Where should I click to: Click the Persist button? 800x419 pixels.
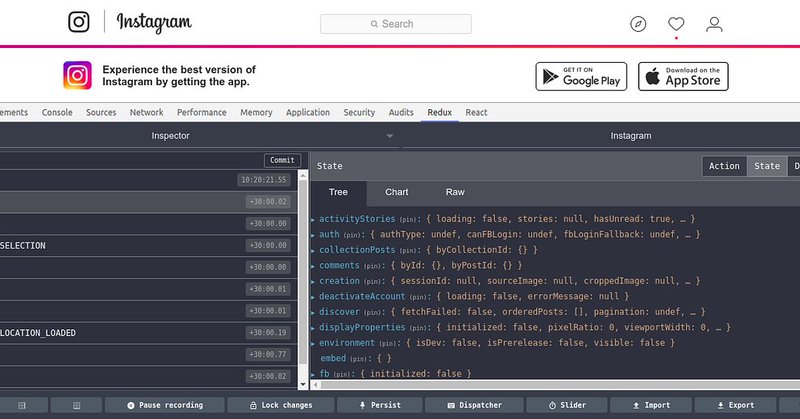click(x=380, y=405)
